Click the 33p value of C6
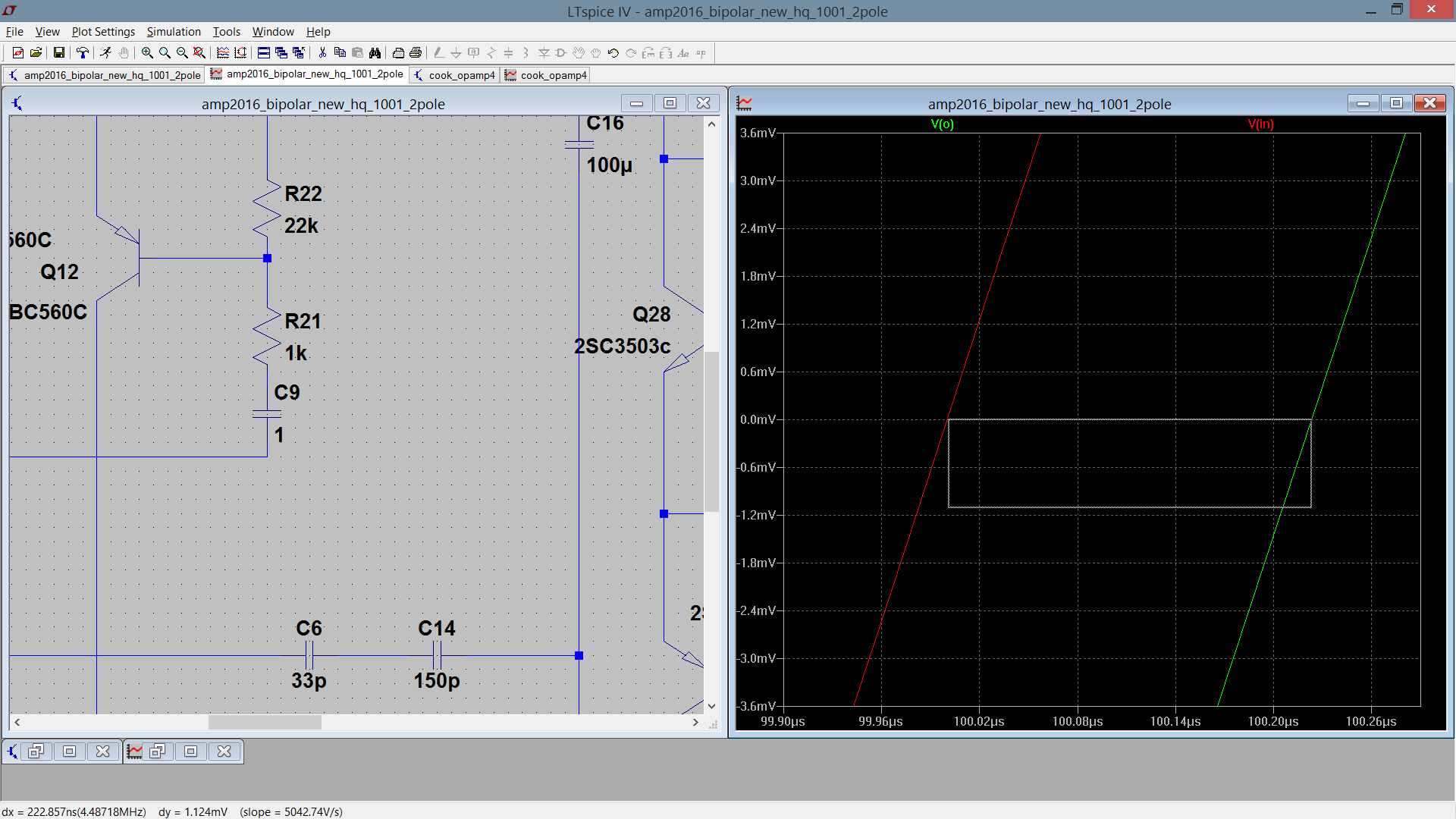The width and height of the screenshot is (1456, 819). click(309, 681)
